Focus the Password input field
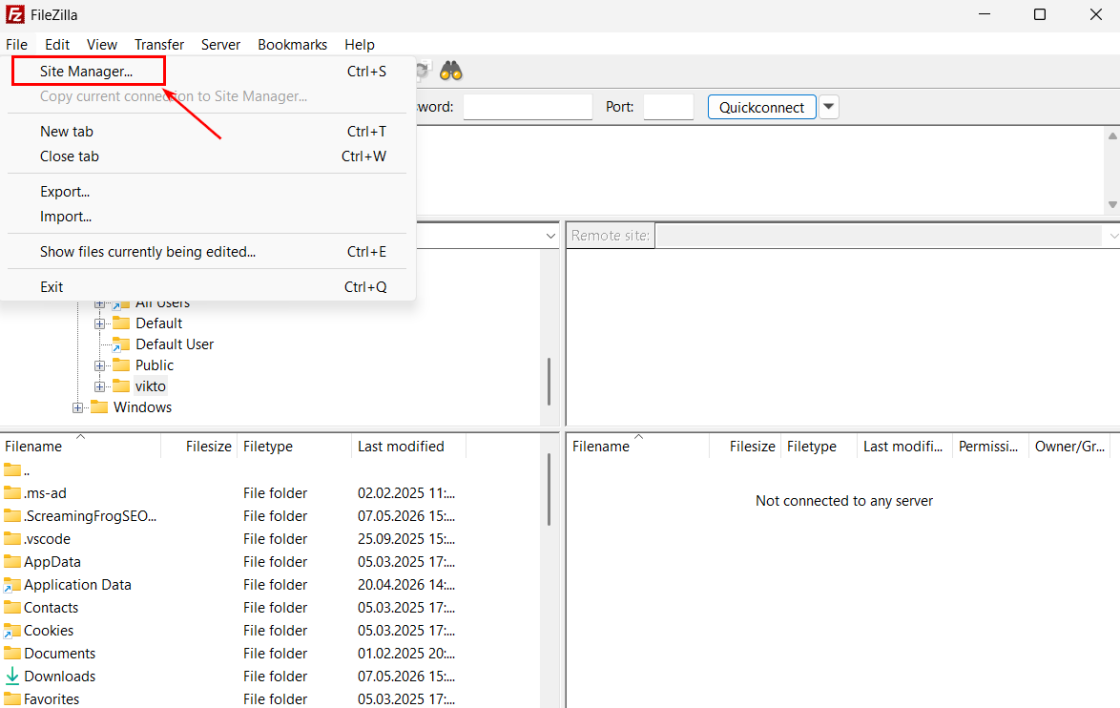This screenshot has width=1120, height=708. click(527, 107)
